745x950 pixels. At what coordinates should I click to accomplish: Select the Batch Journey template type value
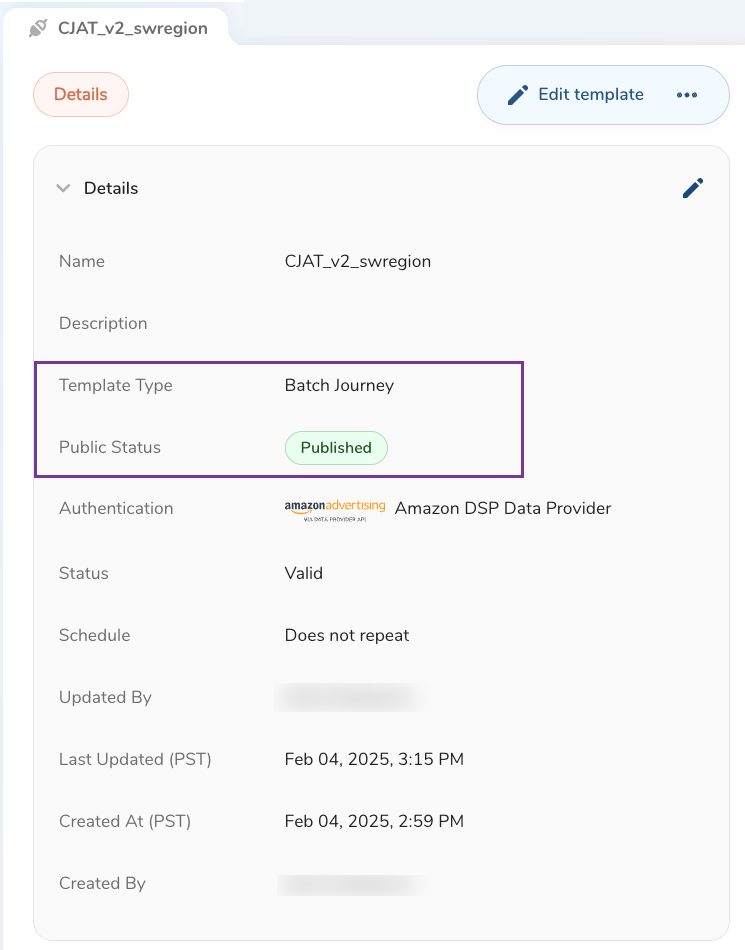pos(339,386)
